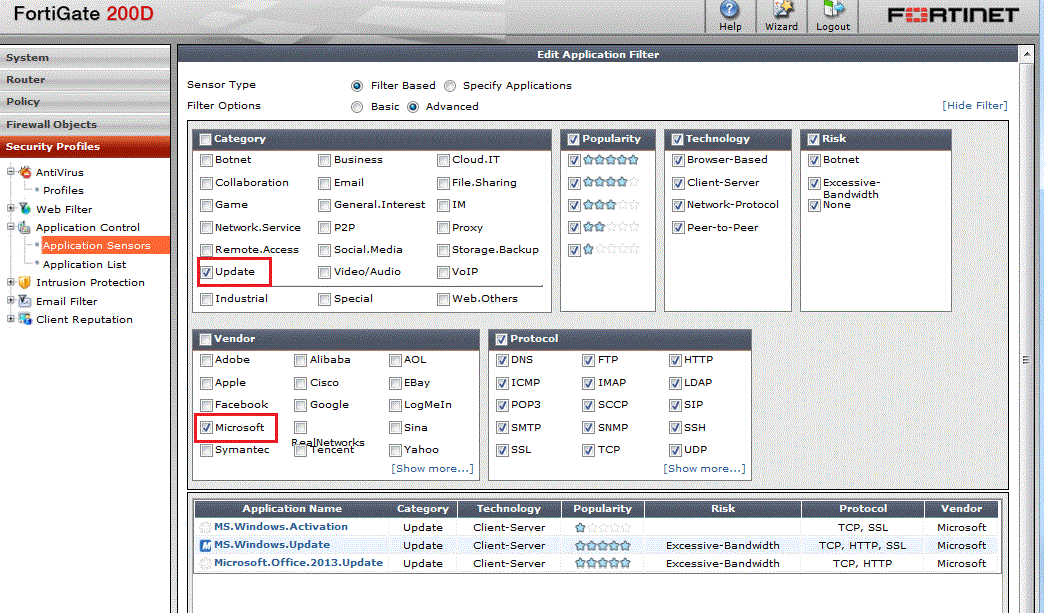Click the Web Filter tree icon
The width and height of the screenshot is (1045, 613).
[25, 209]
